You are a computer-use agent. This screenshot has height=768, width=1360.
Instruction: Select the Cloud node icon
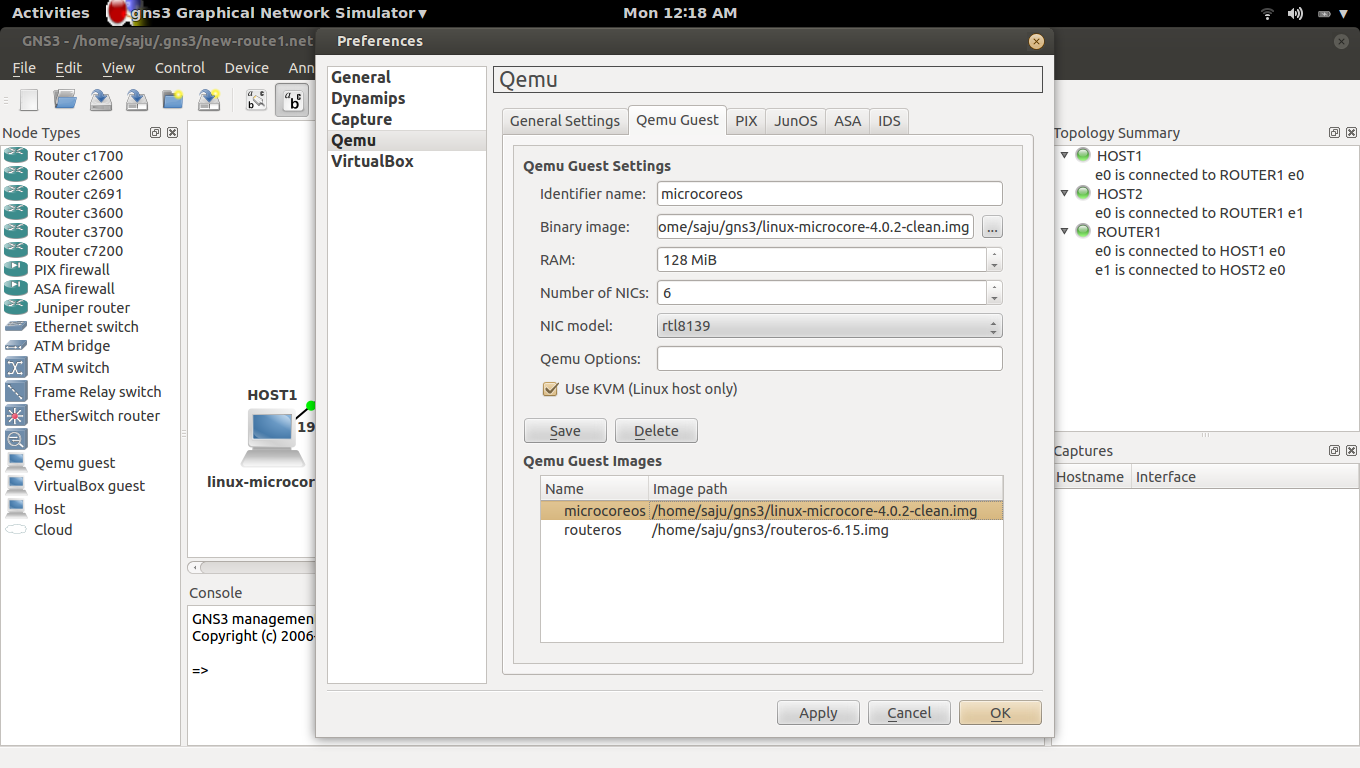point(16,530)
